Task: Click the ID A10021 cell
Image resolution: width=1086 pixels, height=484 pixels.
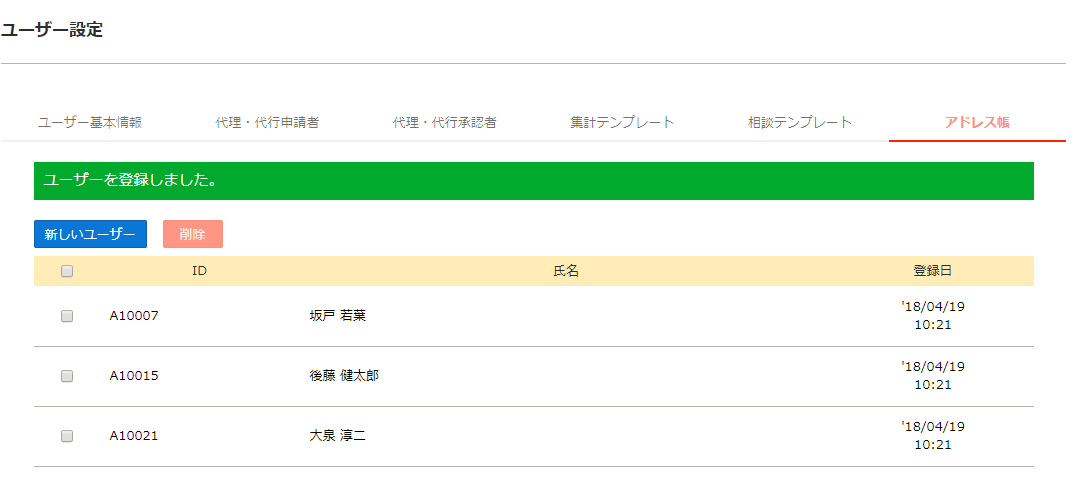Action: pyautogui.click(x=134, y=436)
